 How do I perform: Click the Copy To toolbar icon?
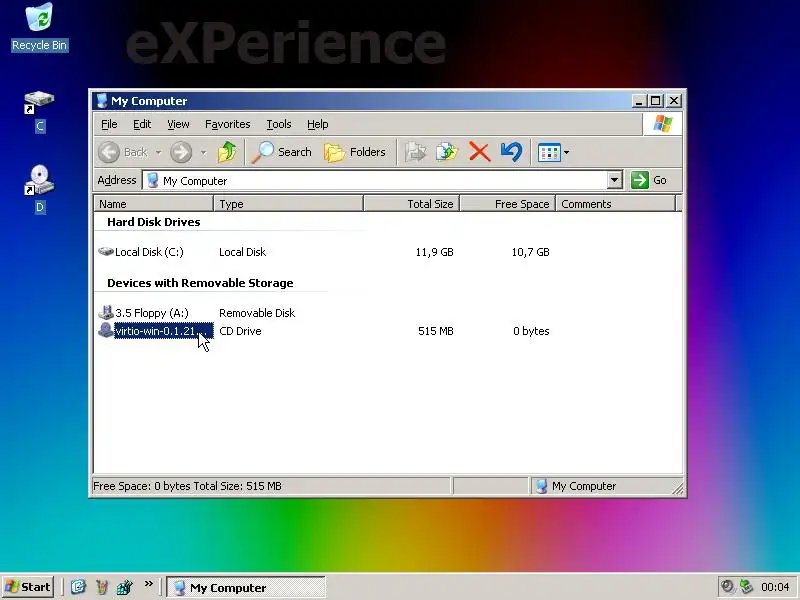pyautogui.click(x=447, y=152)
